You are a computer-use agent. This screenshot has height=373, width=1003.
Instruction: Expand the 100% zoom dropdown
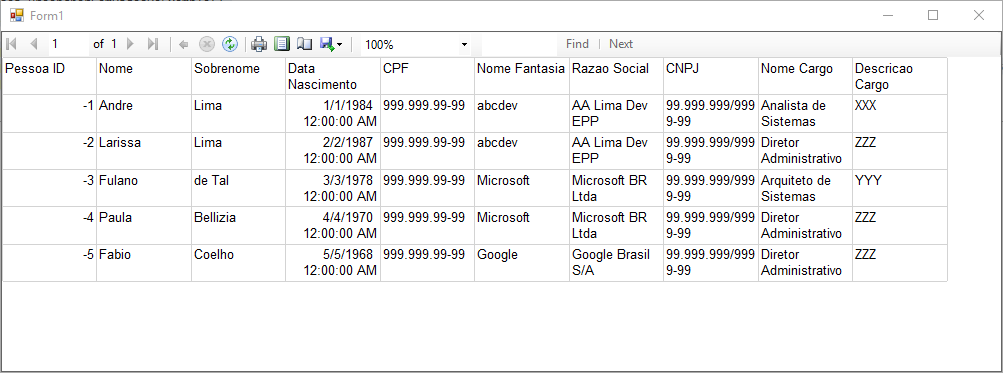point(416,45)
